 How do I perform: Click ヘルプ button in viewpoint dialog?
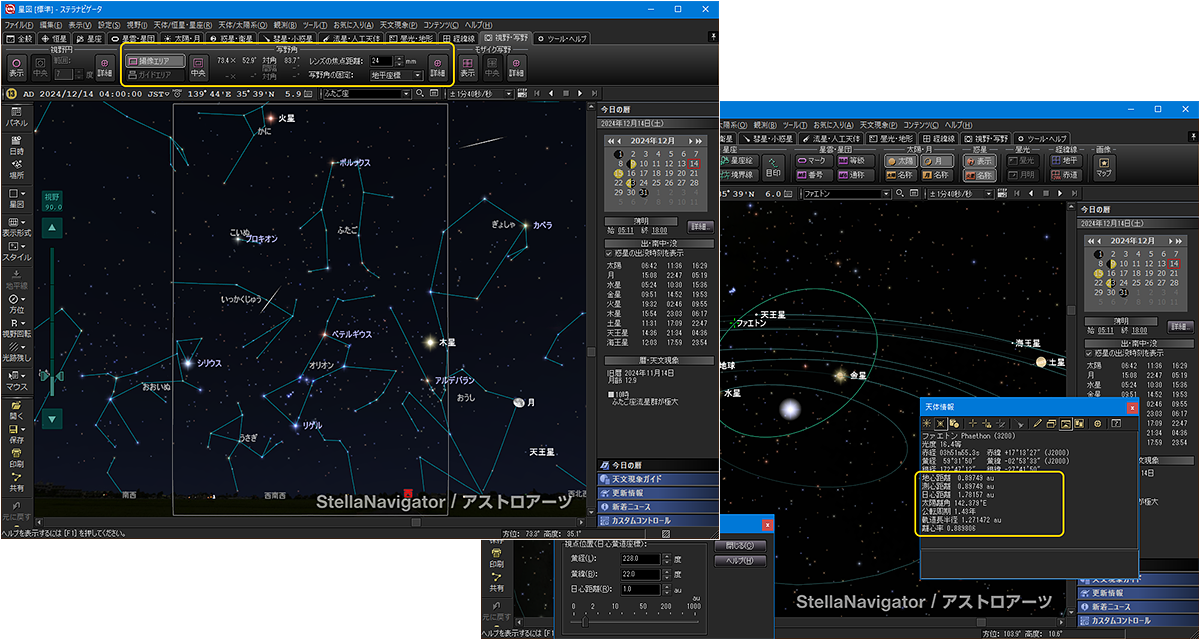[741, 561]
